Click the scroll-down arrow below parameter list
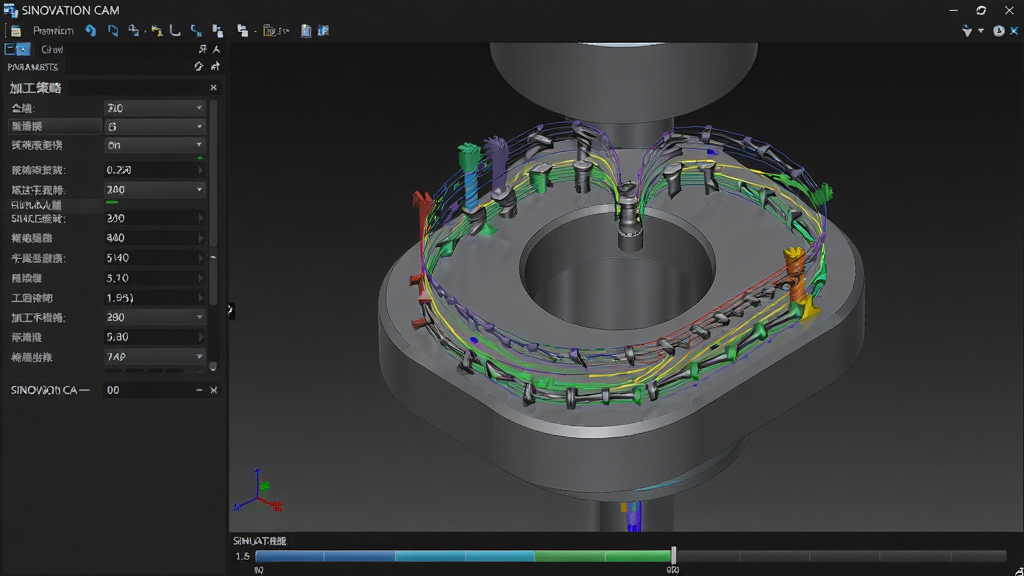Image resolution: width=1024 pixels, height=576 pixels. pos(213,367)
